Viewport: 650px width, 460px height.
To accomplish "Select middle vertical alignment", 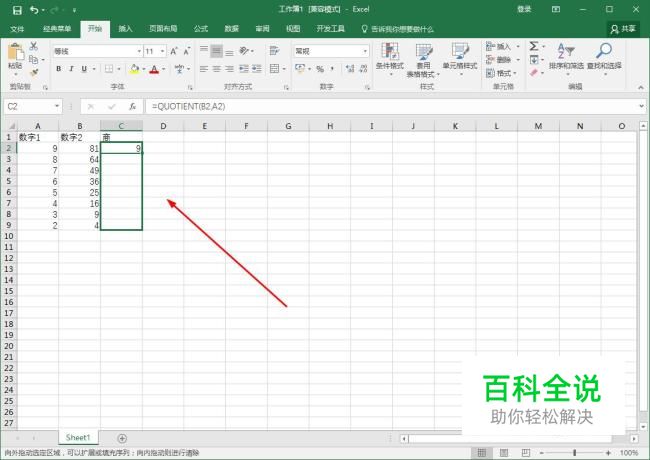I will (216, 51).
